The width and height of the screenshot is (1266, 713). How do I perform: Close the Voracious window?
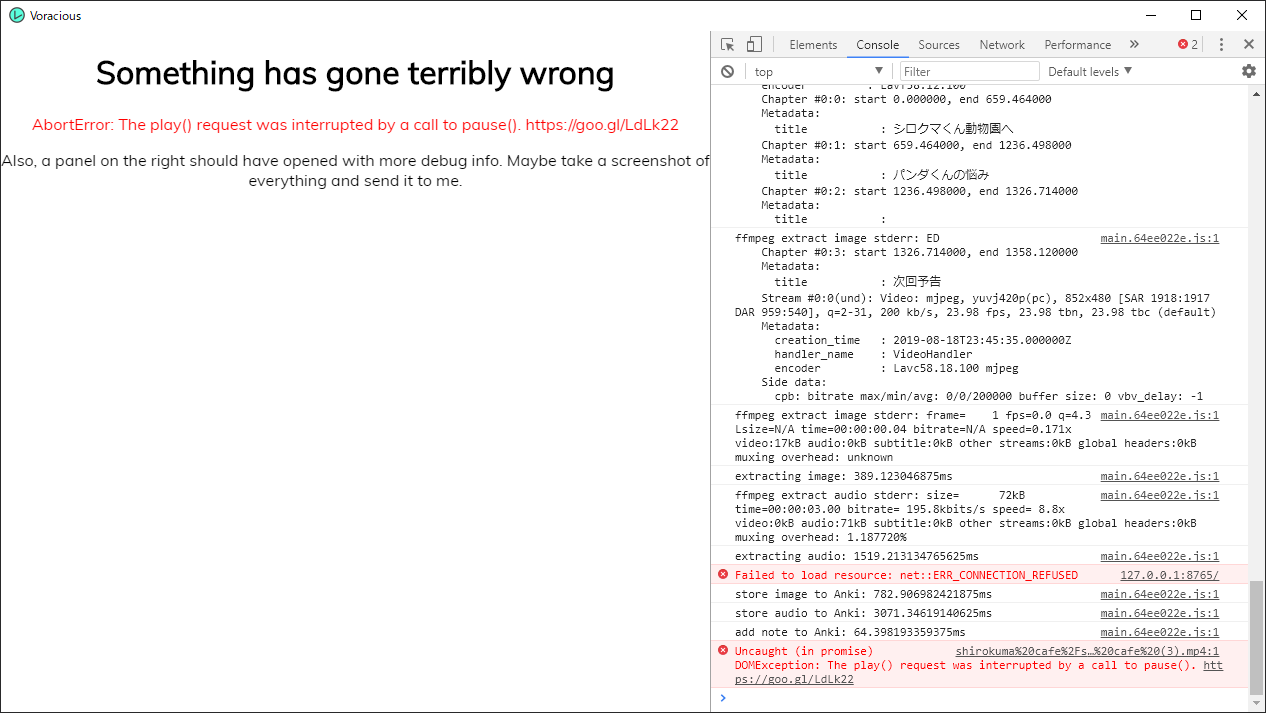pyautogui.click(x=1242, y=15)
